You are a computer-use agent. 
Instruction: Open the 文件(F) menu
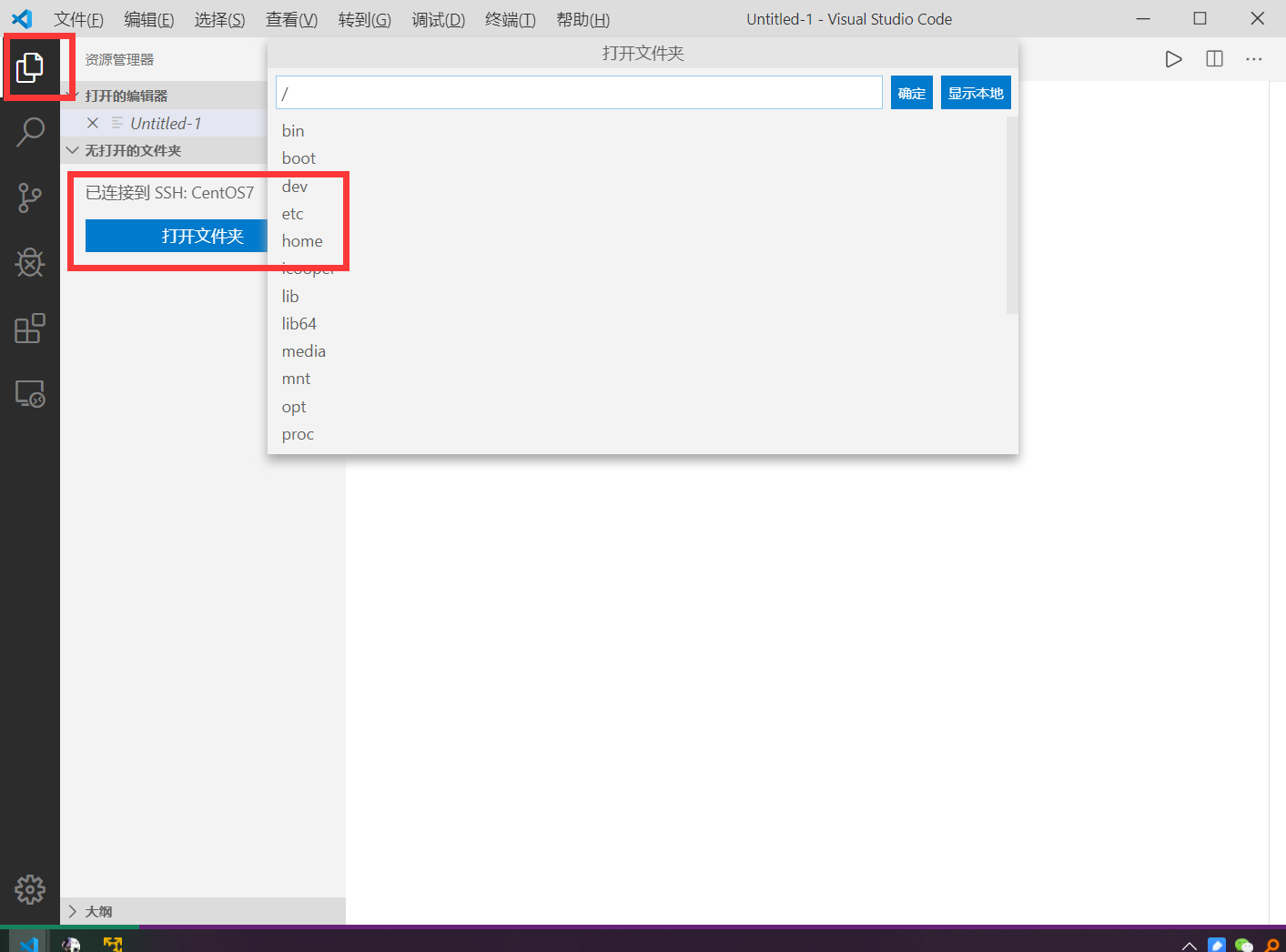click(78, 19)
